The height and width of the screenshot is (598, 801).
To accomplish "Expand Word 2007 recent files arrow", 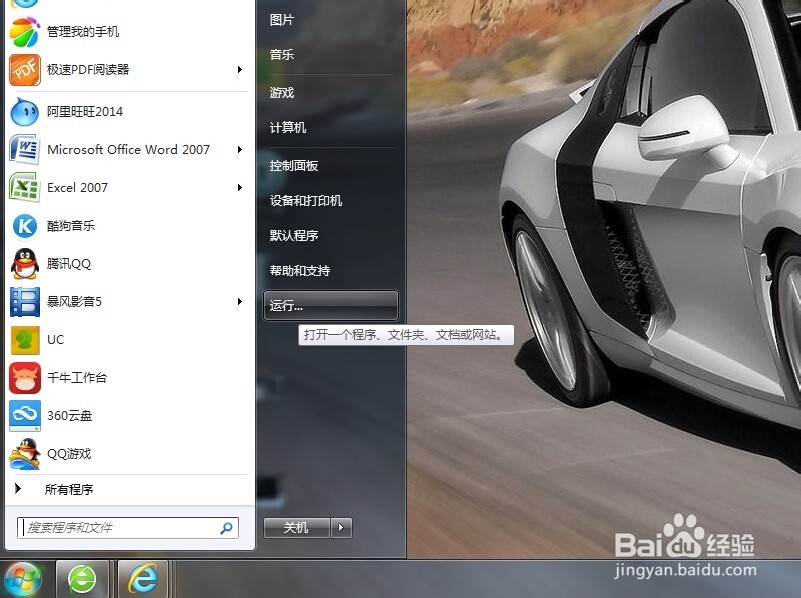I will pos(239,150).
